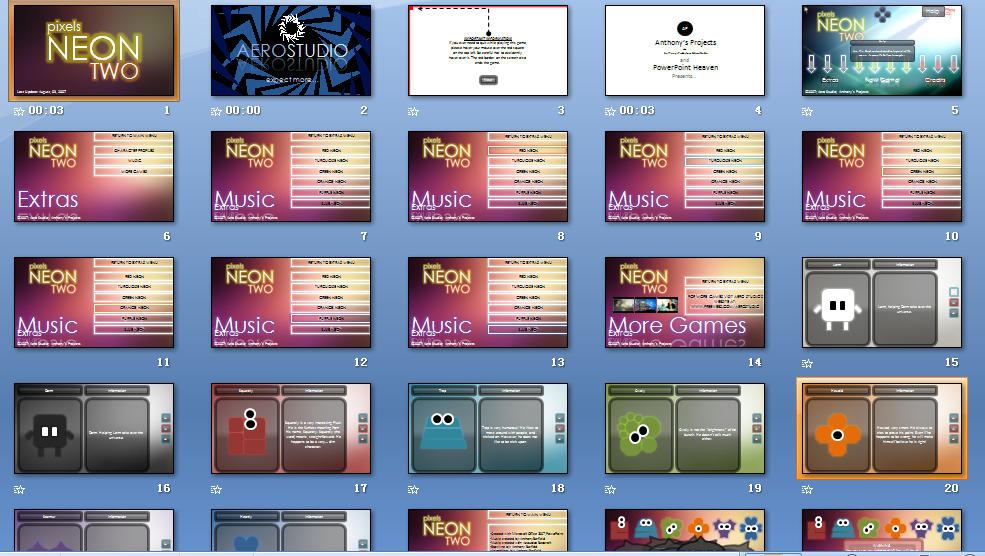985x556 pixels.
Task: Select the Neon Two credits slide in bottom row
Action: (x=488, y=530)
